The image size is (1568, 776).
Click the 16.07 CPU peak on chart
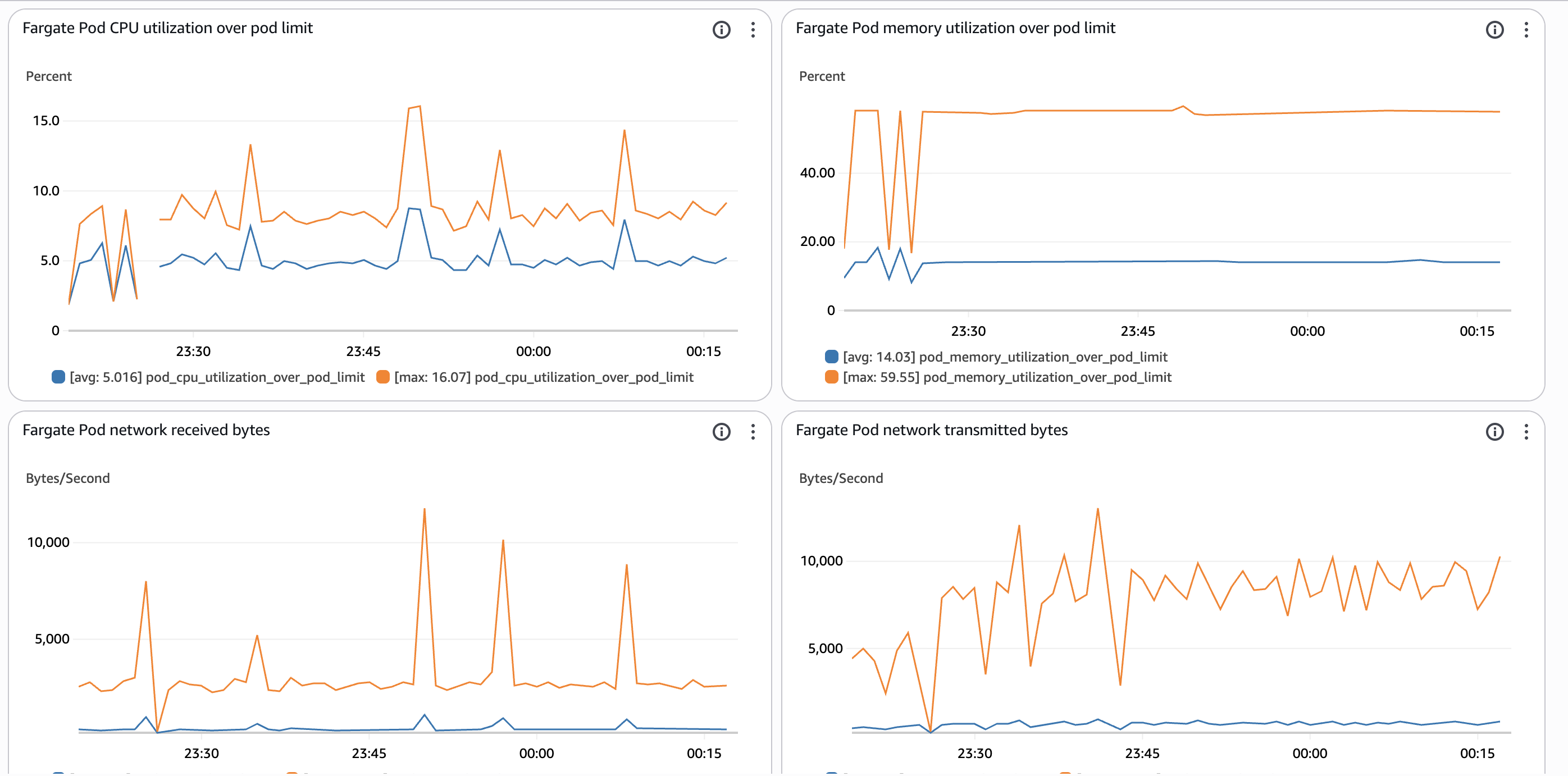pos(420,107)
